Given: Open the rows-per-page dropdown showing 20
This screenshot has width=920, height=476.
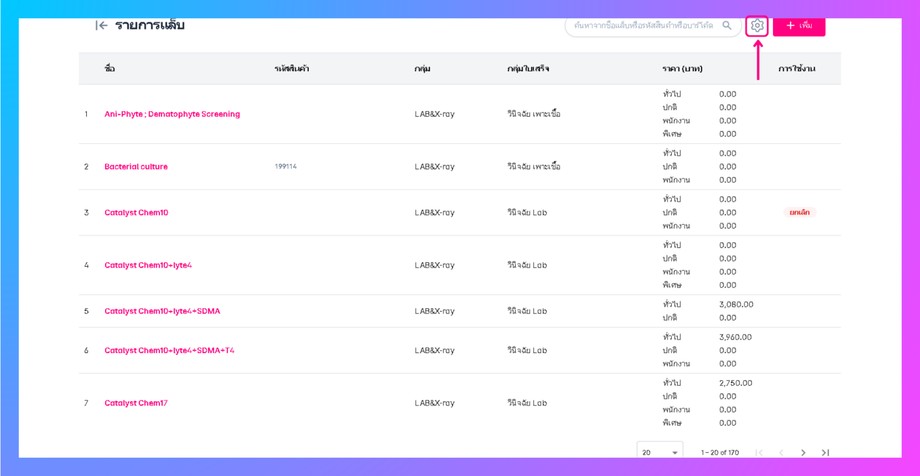Looking at the screenshot, I should [x=659, y=452].
